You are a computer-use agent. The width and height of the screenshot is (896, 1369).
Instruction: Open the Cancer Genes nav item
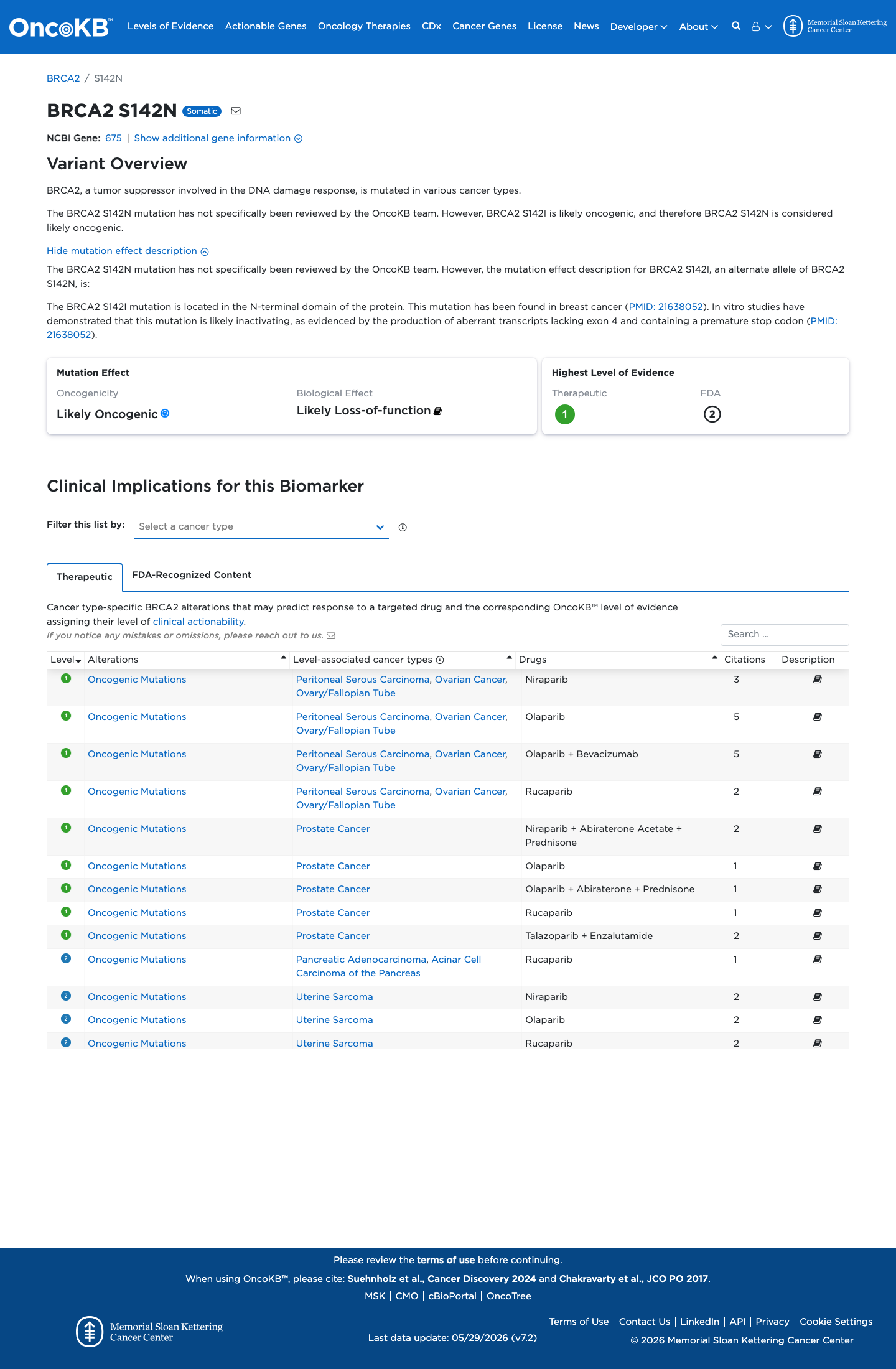coord(484,26)
